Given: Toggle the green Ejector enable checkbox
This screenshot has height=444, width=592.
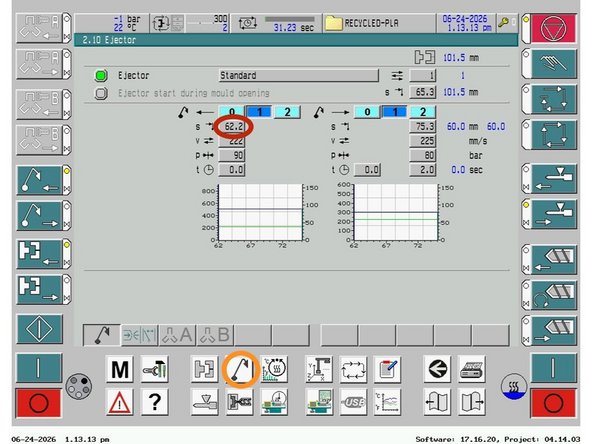Looking at the screenshot, I should pyautogui.click(x=100, y=76).
